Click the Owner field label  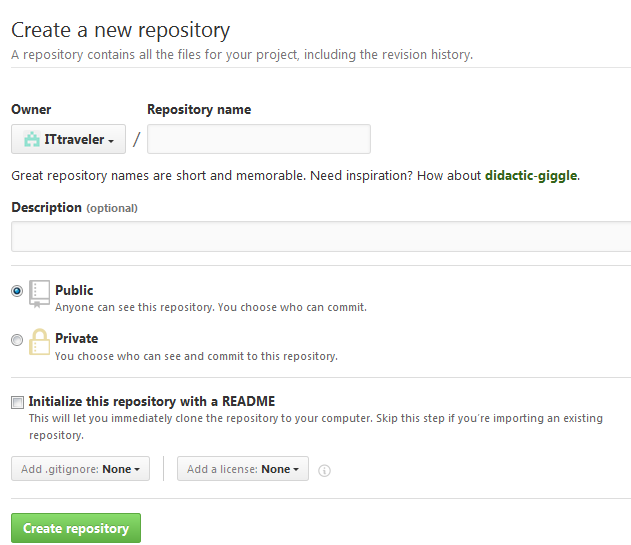pyautogui.click(x=31, y=109)
